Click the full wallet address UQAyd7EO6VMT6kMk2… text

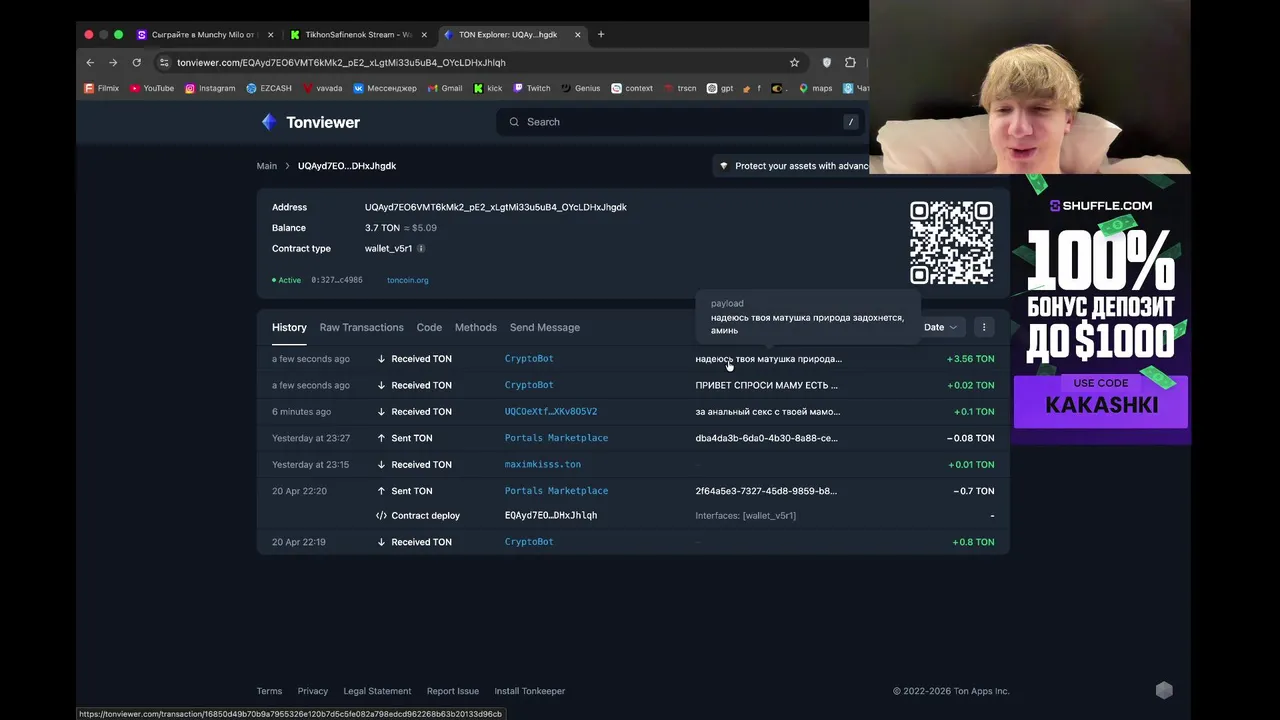point(496,207)
